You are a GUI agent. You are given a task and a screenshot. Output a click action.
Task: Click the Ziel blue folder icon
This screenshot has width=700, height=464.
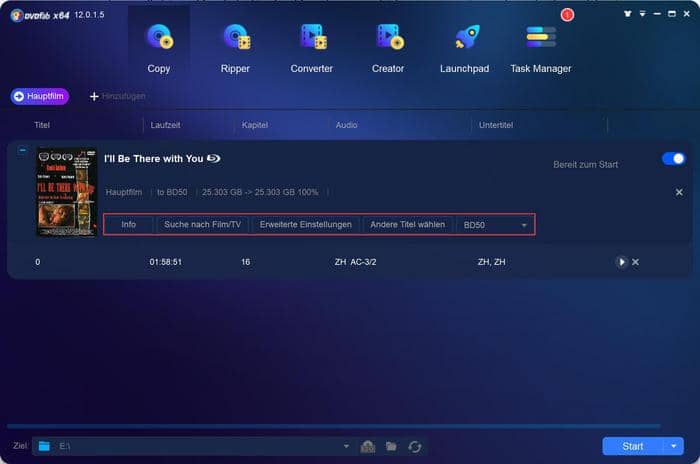44,446
